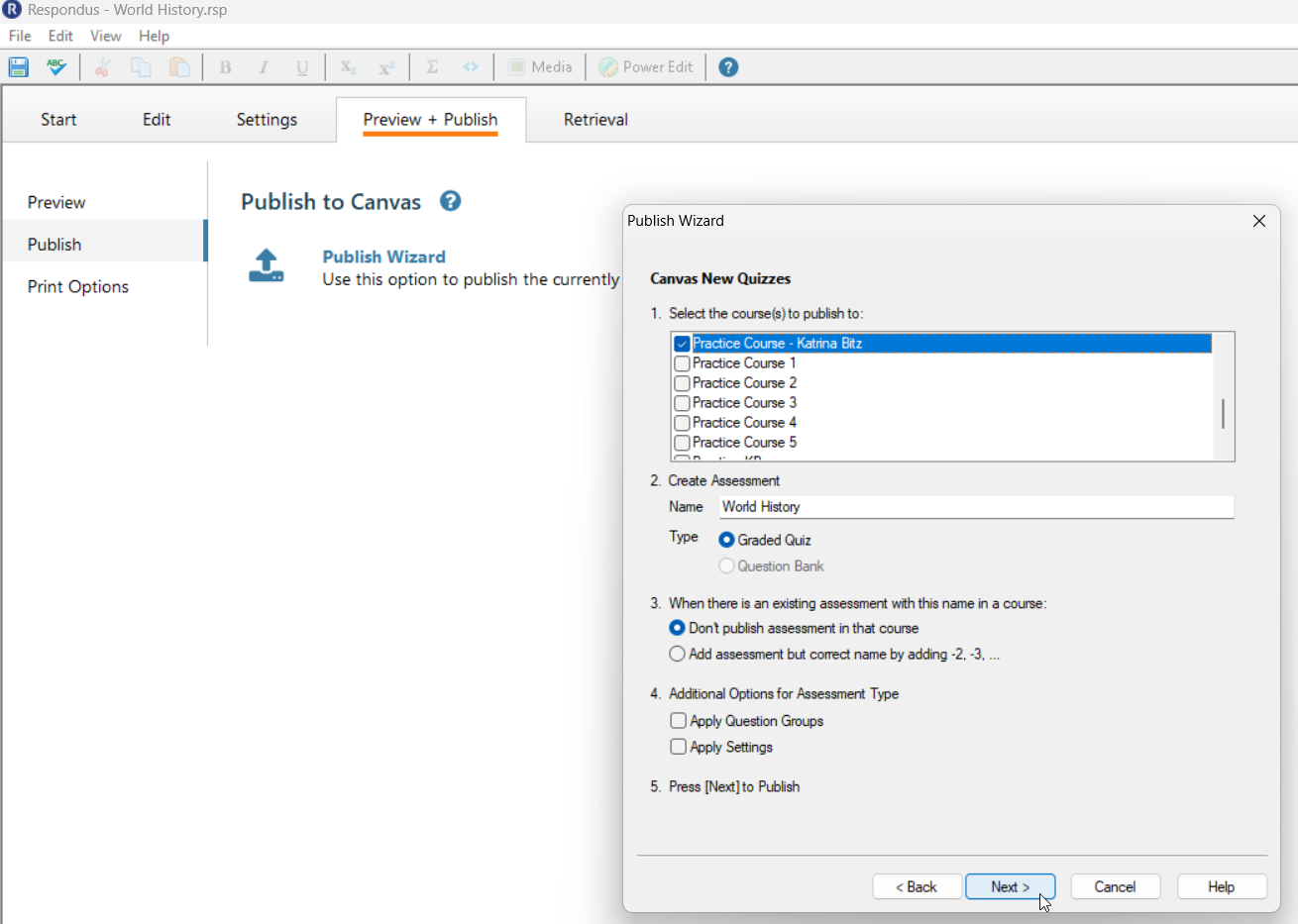Switch to the Retrieval tab
The height and width of the screenshot is (924, 1298).
pyautogui.click(x=595, y=119)
